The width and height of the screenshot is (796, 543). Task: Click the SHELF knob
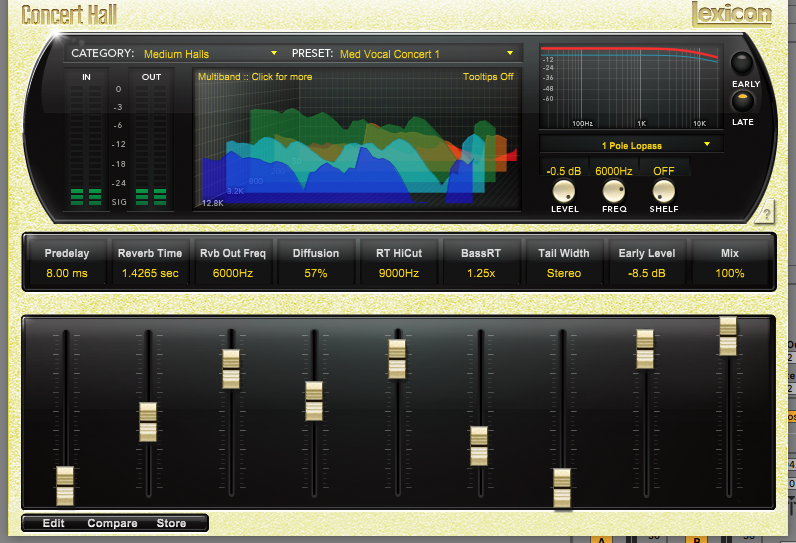point(664,191)
